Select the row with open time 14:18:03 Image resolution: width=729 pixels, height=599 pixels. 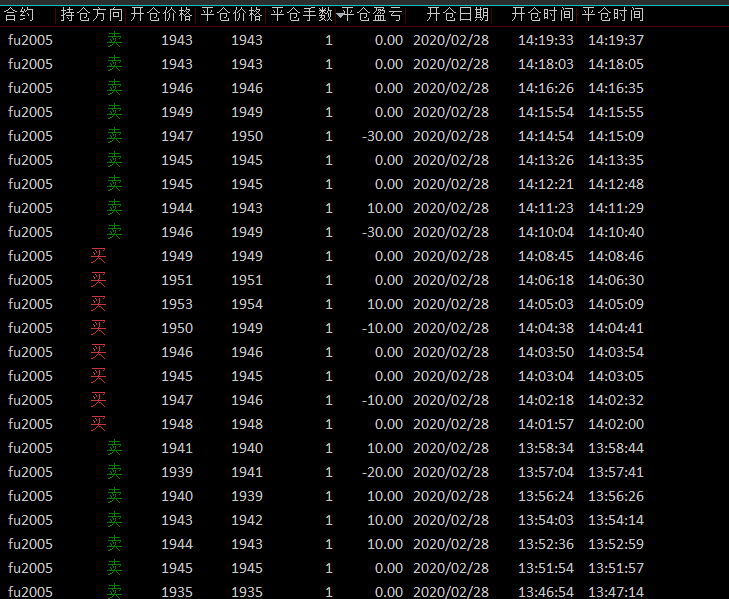(325, 64)
